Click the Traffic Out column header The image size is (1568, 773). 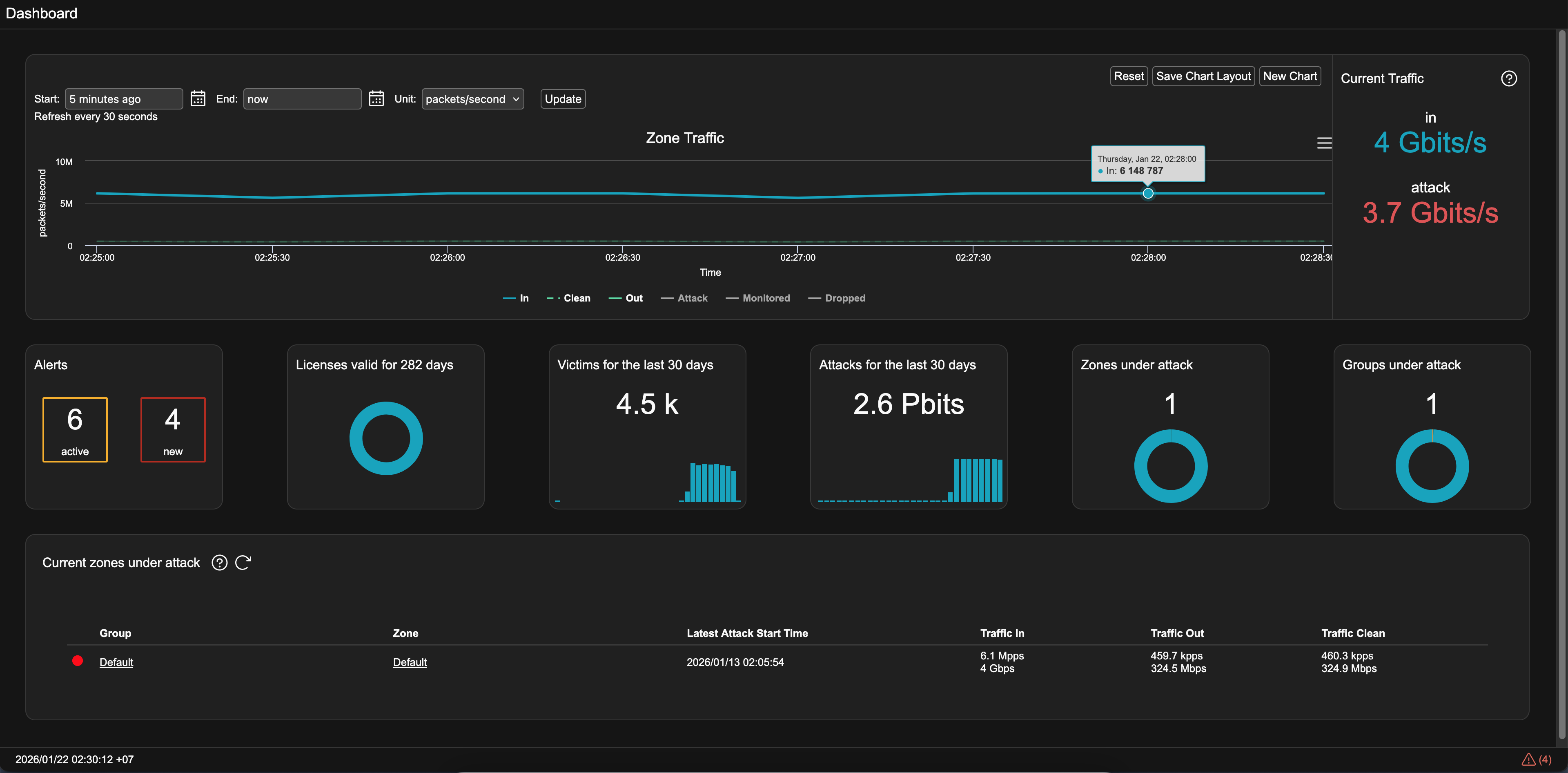tap(1176, 633)
